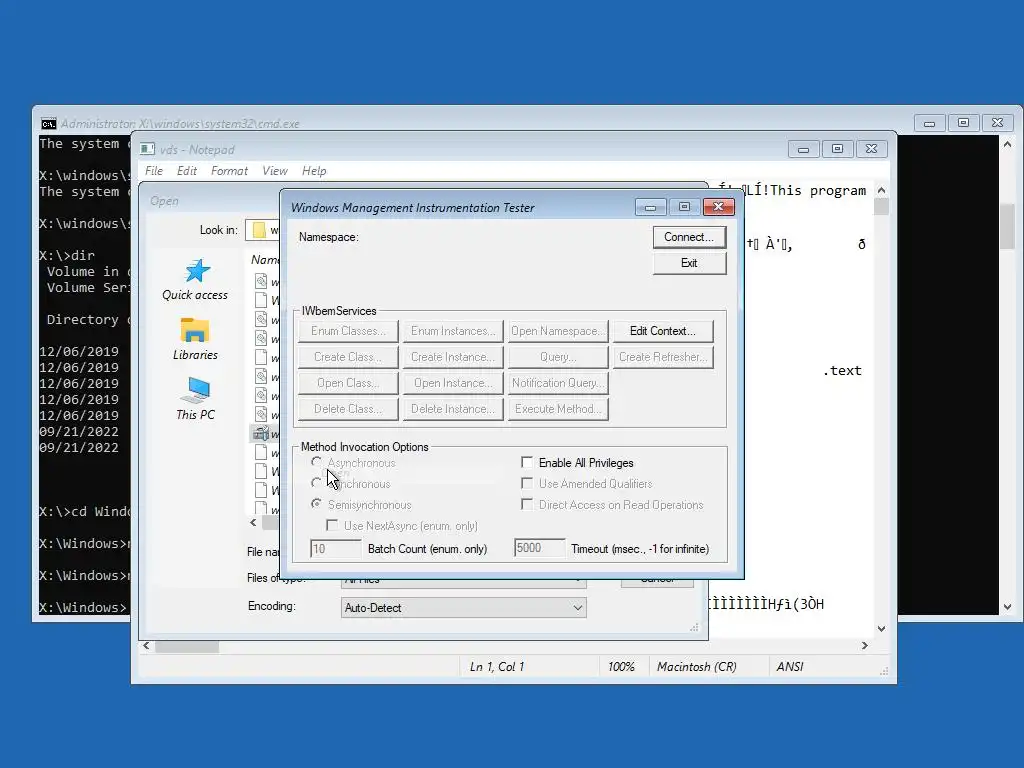1024x768 pixels.
Task: Close the cmd.exe window
Action: click(997, 123)
